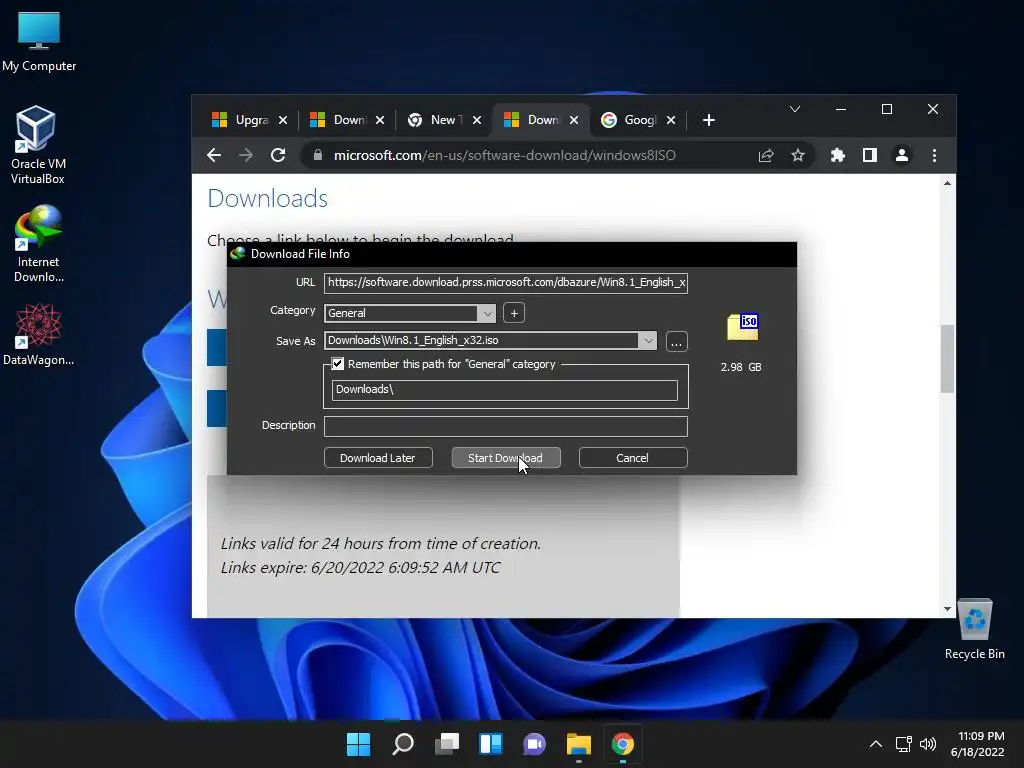Click the URL field in download dialog
The image size is (1024, 768).
505,283
